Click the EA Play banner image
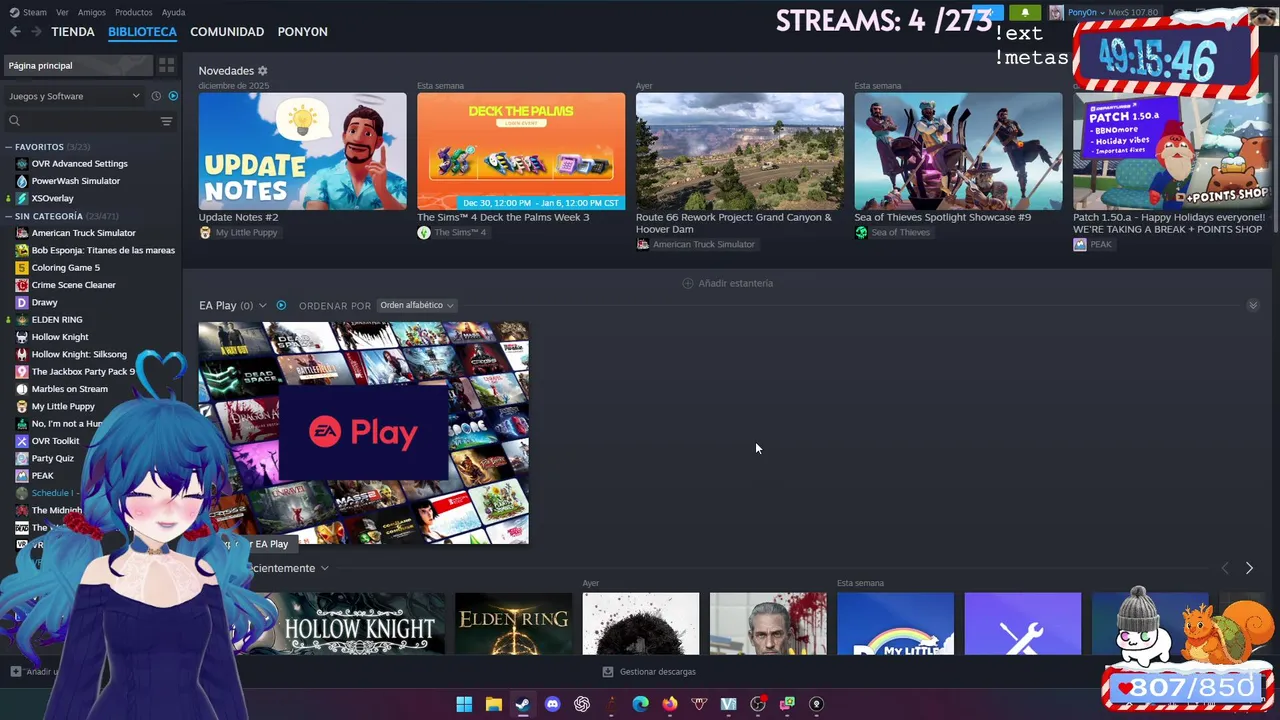The width and height of the screenshot is (1280, 720). 363,432
